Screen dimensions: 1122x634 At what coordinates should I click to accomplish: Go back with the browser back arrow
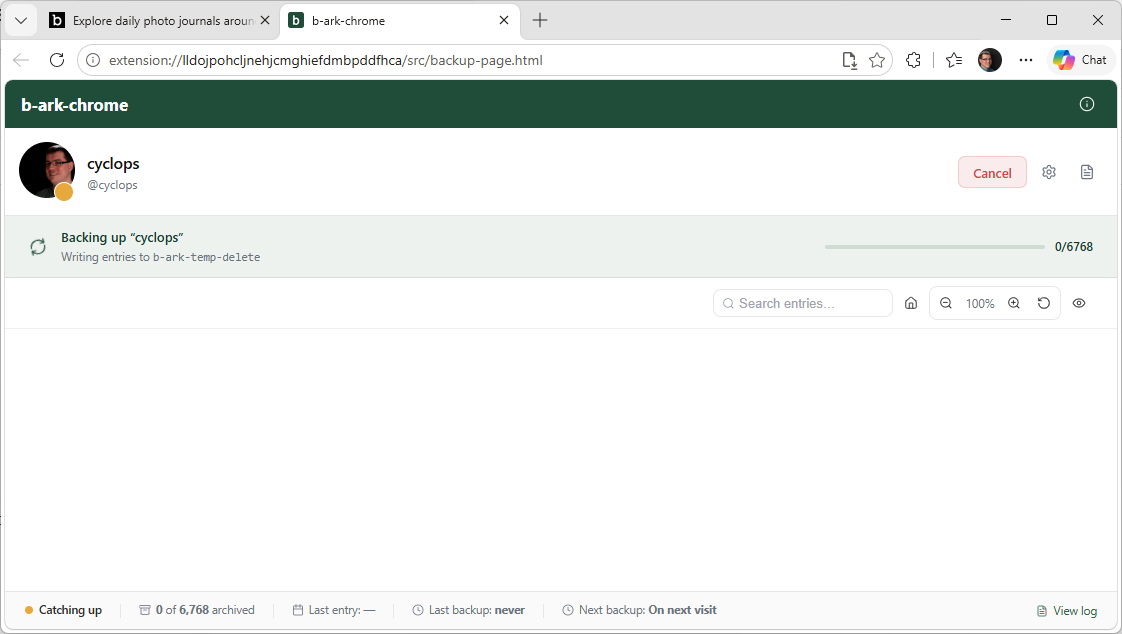tap(21, 60)
